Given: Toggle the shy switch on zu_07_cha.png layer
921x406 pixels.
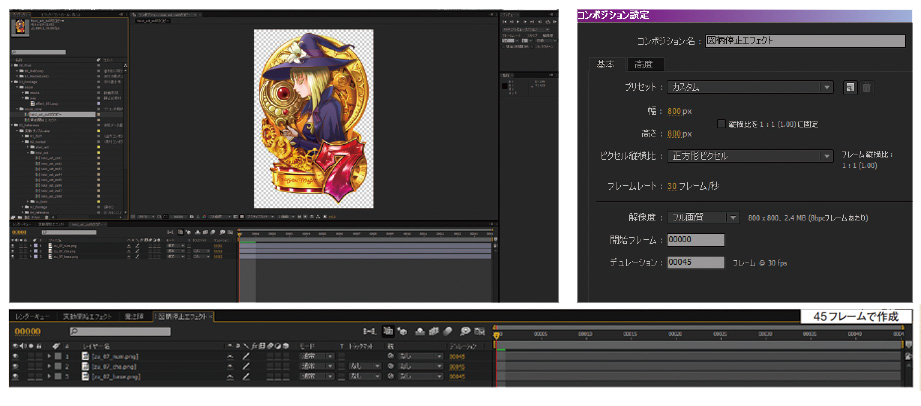Looking at the screenshot, I should [x=230, y=367].
